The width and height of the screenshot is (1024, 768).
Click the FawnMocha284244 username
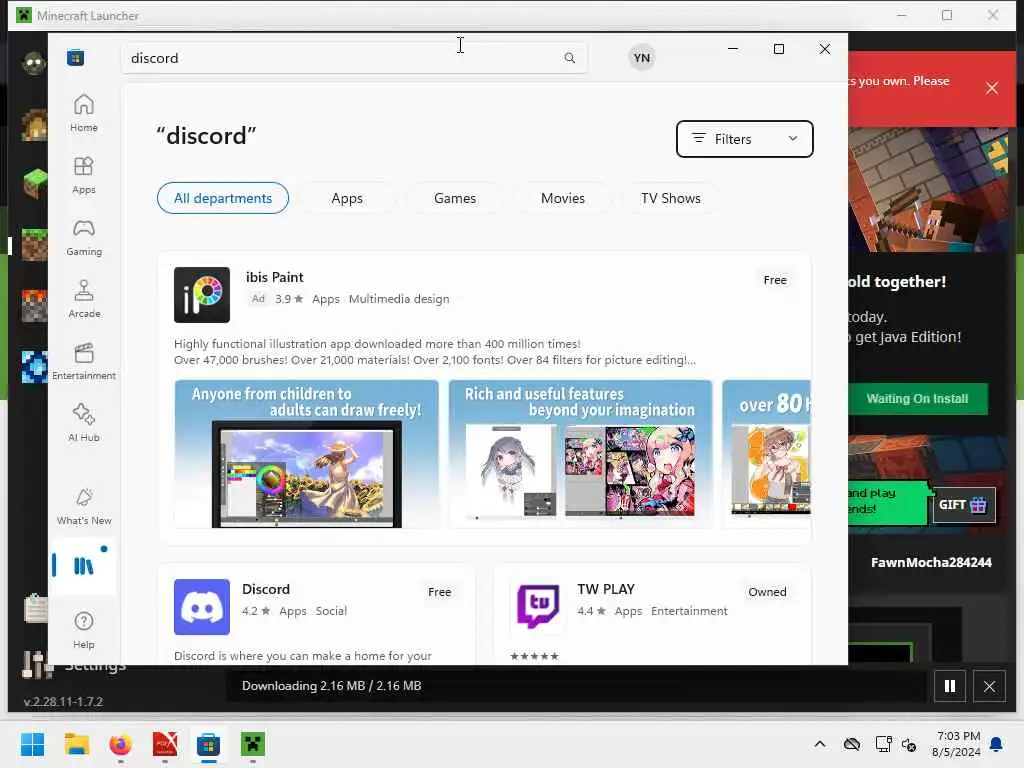(931, 562)
